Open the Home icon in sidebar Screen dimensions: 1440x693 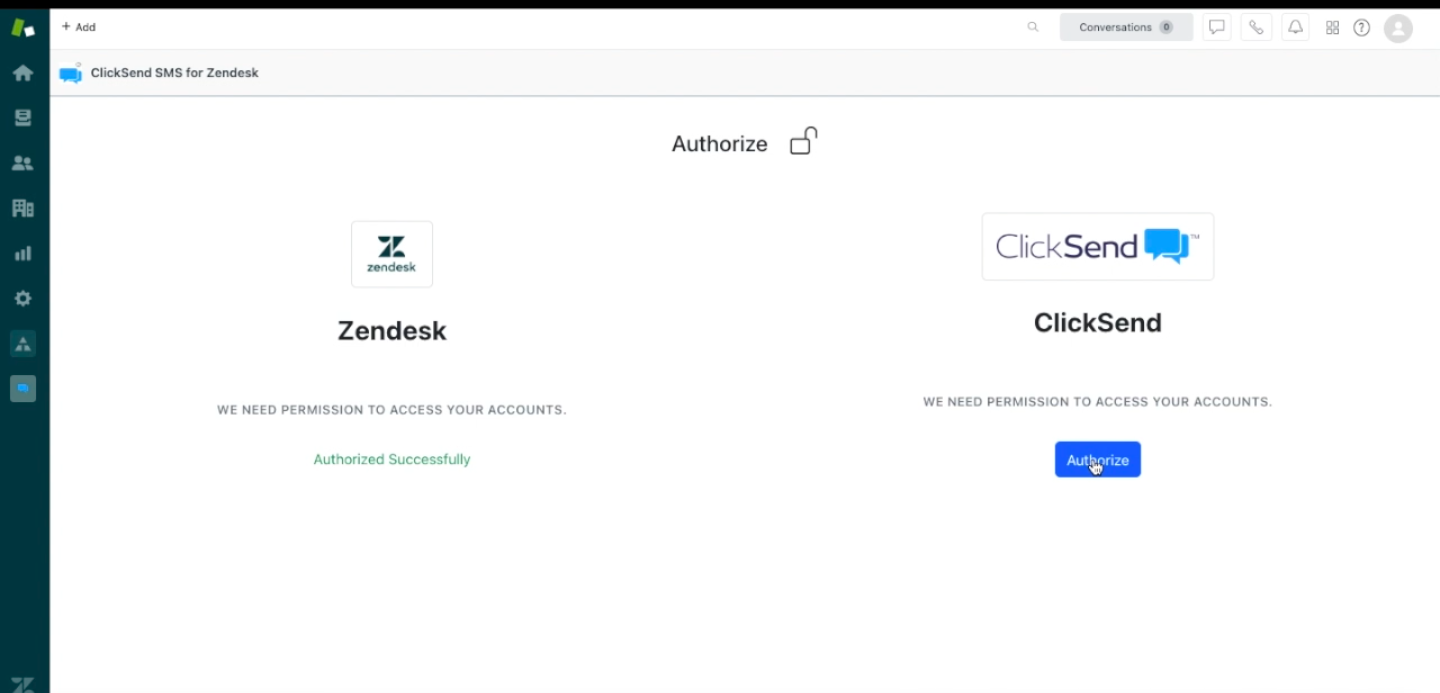click(23, 73)
